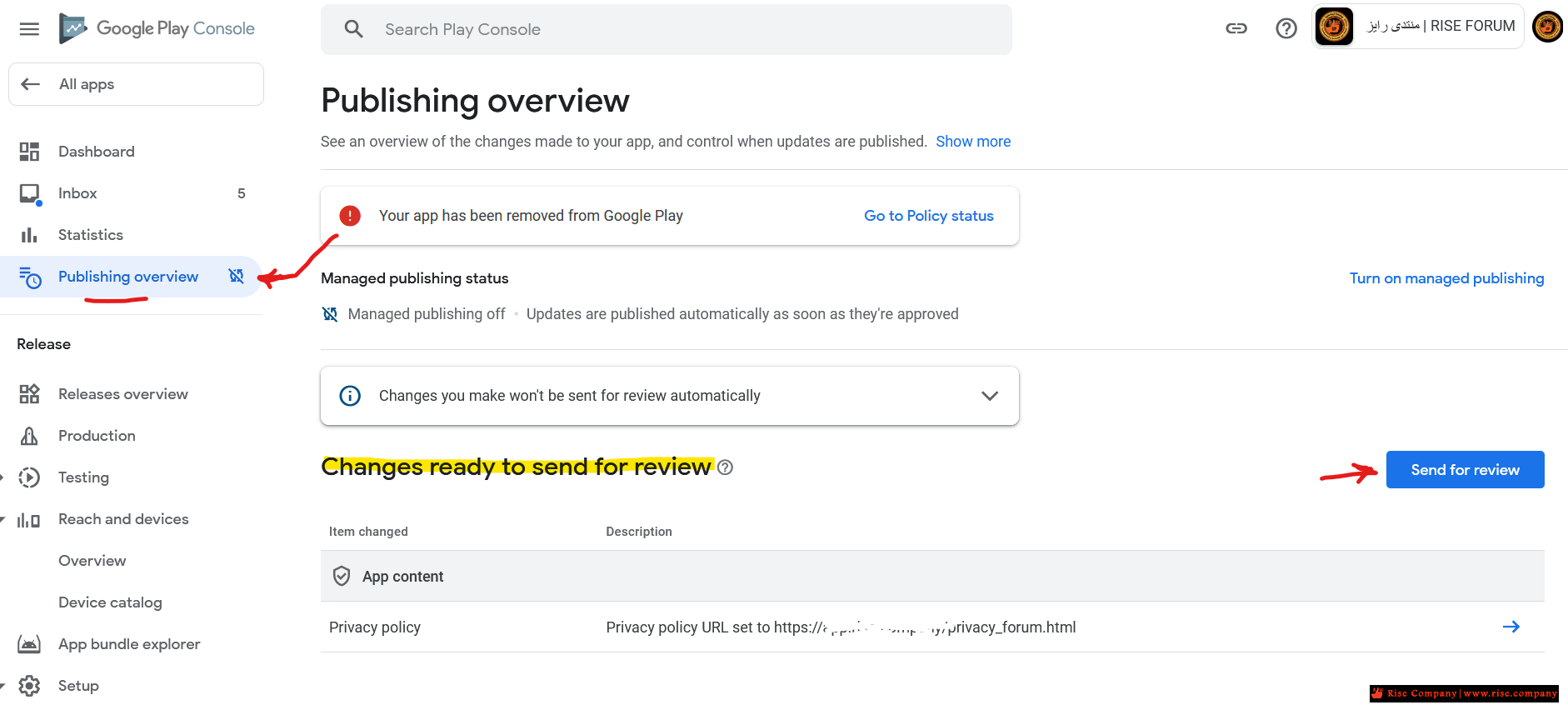Open the hamburger navigation menu

[x=29, y=29]
